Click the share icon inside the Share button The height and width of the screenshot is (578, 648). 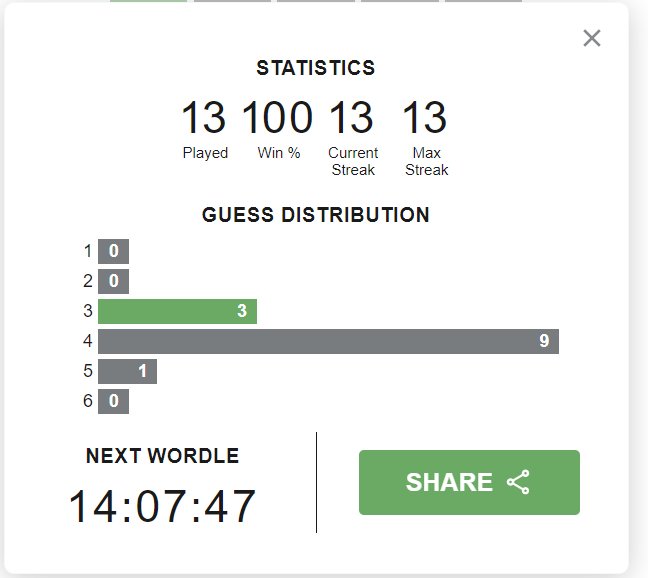click(518, 482)
